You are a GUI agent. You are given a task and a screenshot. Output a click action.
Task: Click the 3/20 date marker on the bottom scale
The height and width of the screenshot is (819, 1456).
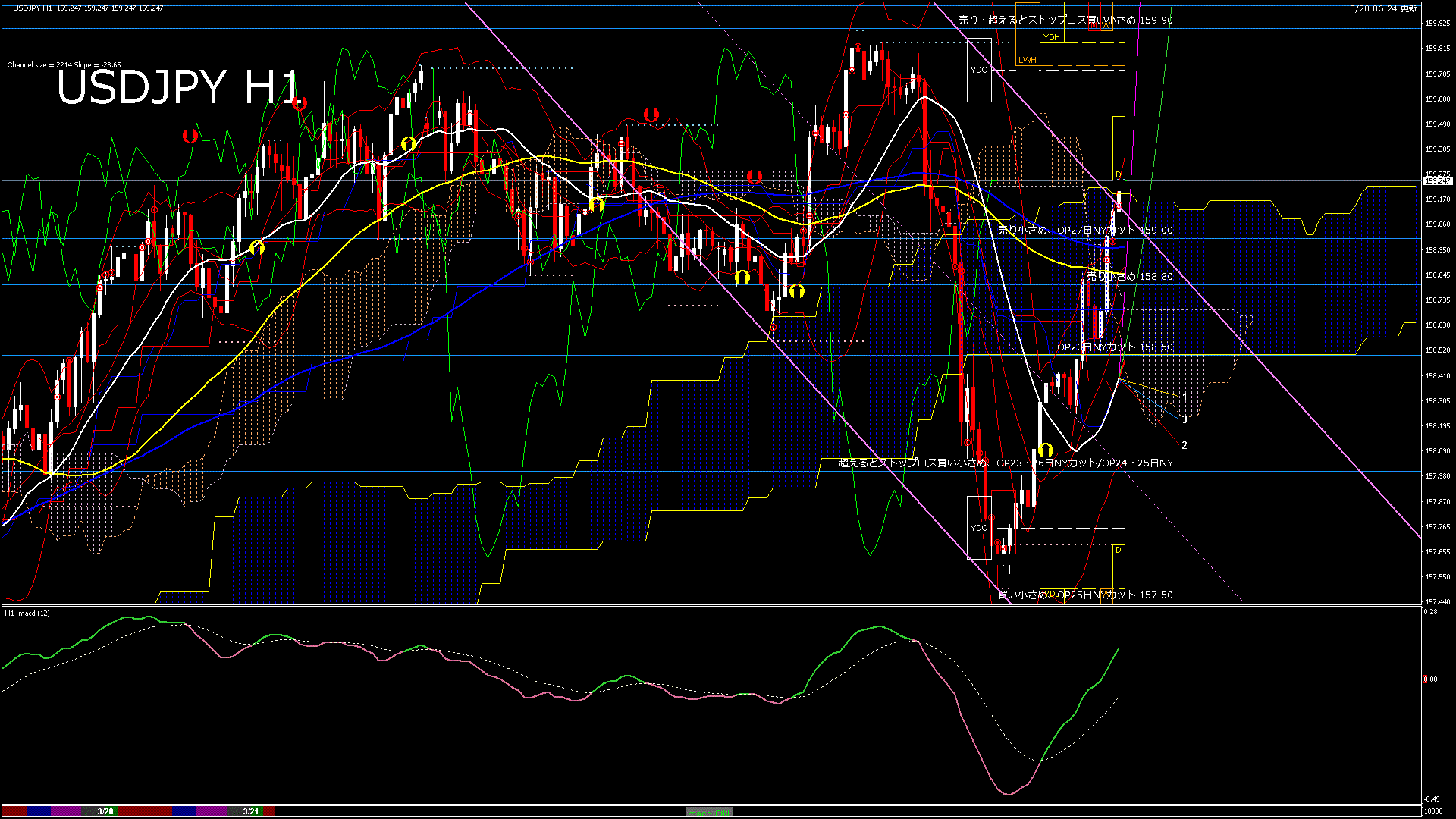coord(104,811)
